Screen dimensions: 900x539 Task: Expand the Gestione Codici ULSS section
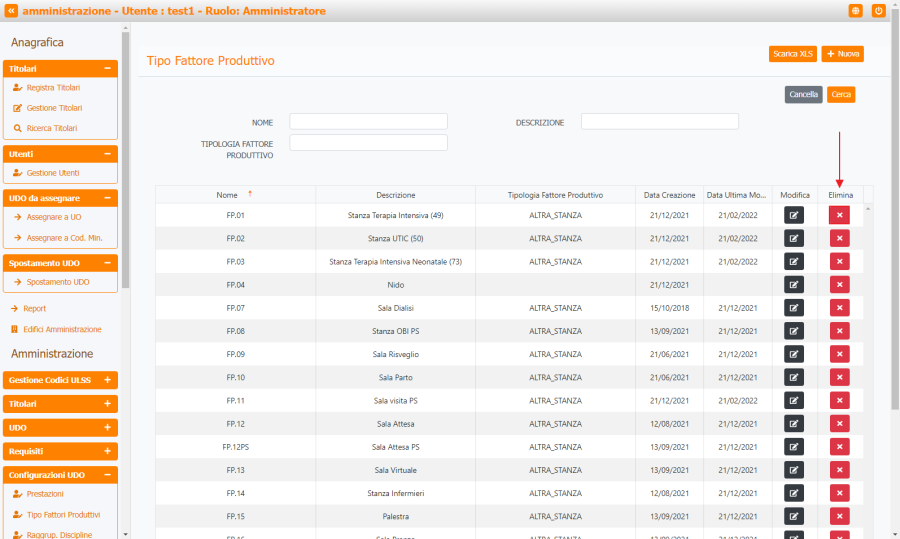pyautogui.click(x=107, y=380)
